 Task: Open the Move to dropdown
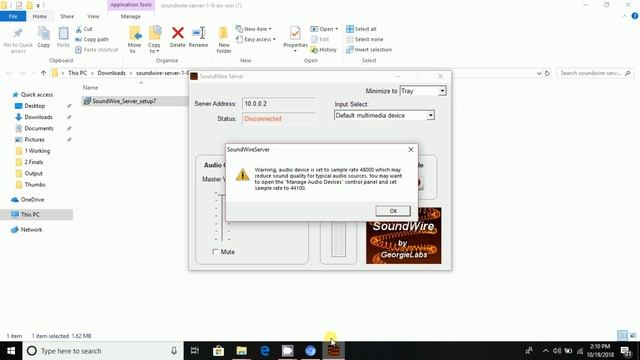click(x=134, y=39)
